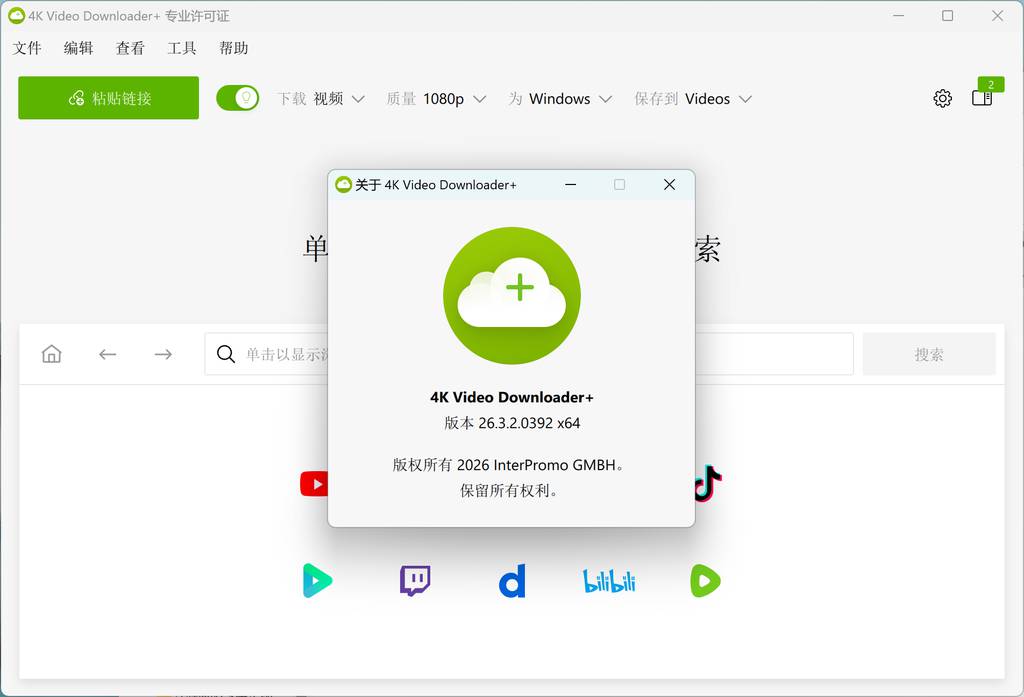Open the 工具 menu

pyautogui.click(x=182, y=48)
